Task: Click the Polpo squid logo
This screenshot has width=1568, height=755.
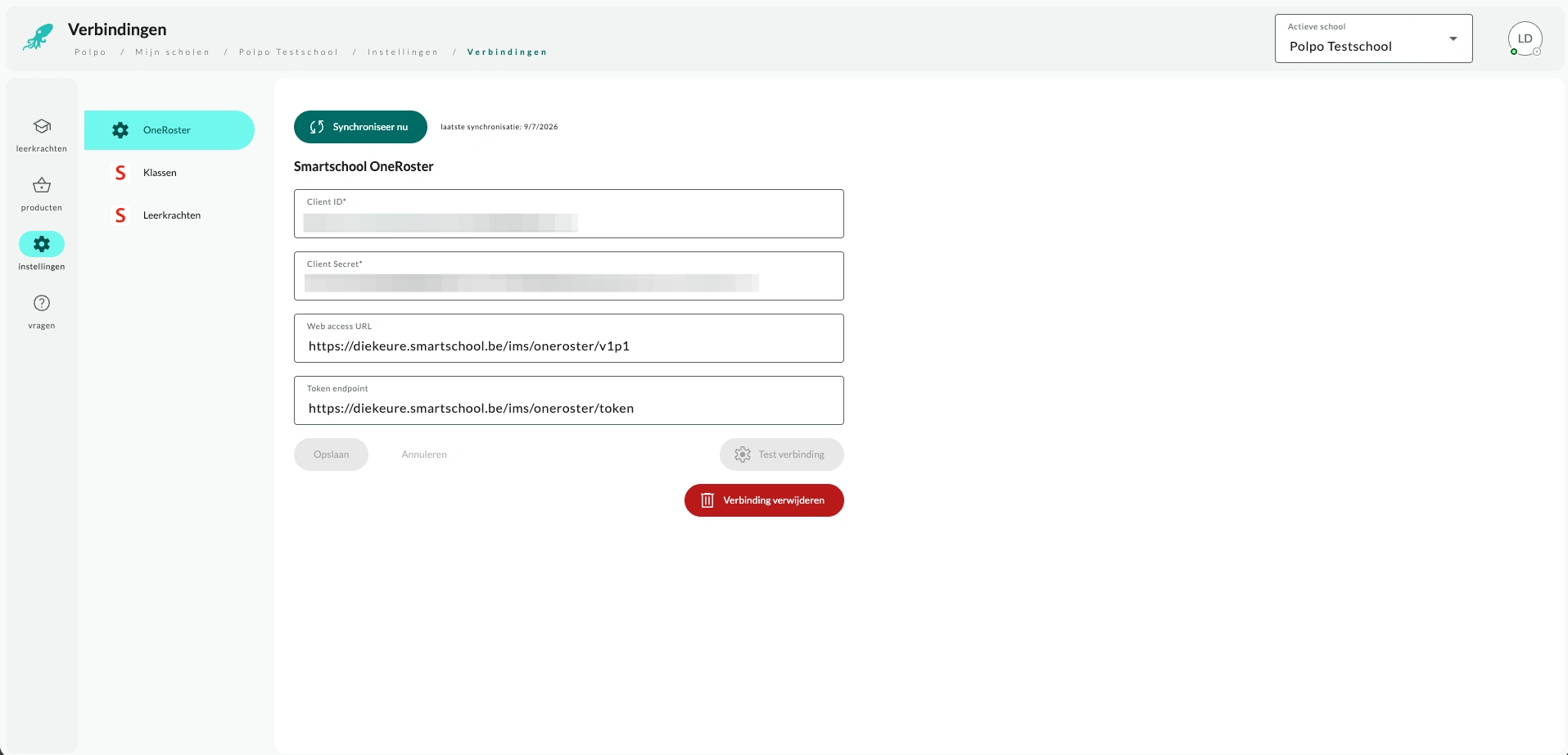Action: point(38,37)
